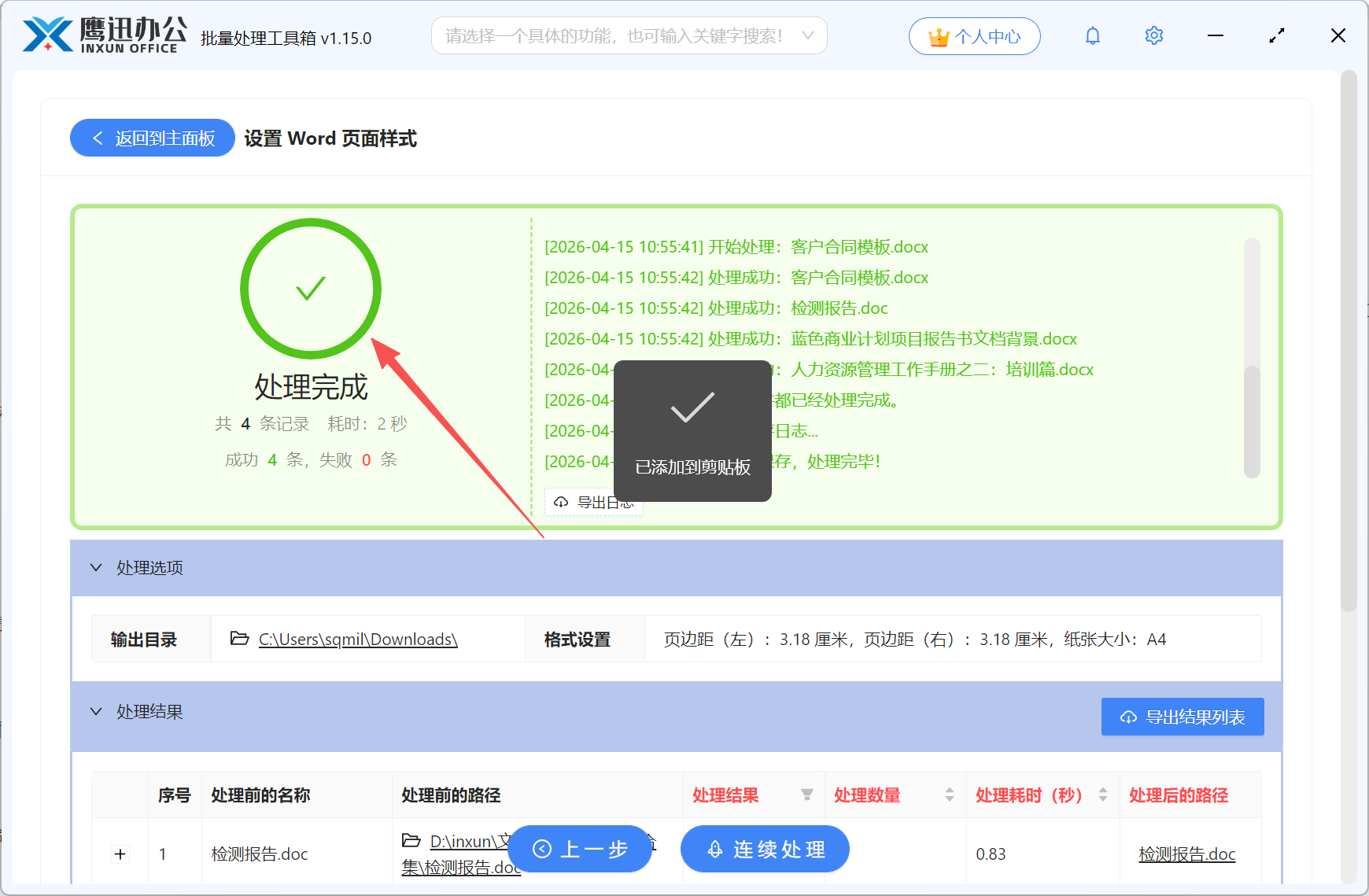Screen dimensions: 1369x896
Task: Click the folder icon beside the 输出目录 path
Action: tap(239, 639)
